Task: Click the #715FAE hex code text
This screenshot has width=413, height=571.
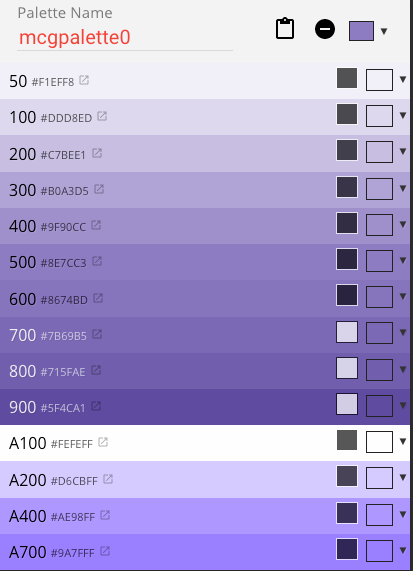Action: tap(63, 372)
